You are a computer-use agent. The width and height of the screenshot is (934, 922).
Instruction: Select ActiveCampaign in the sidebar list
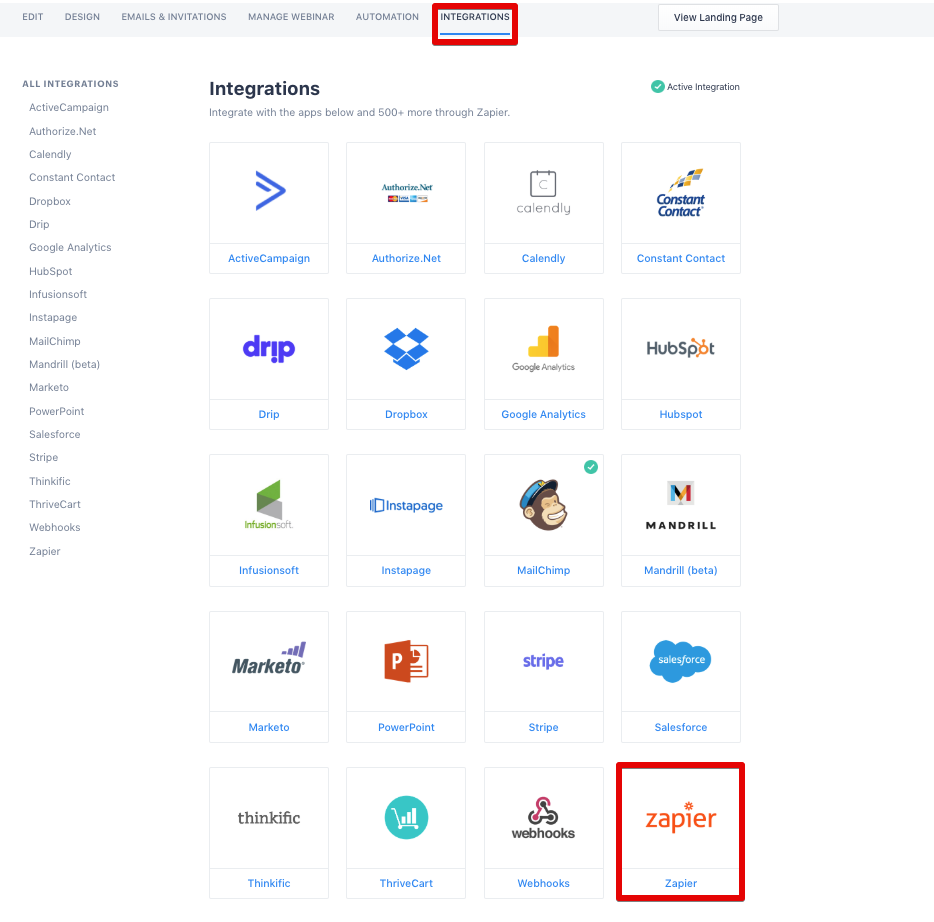coord(69,107)
